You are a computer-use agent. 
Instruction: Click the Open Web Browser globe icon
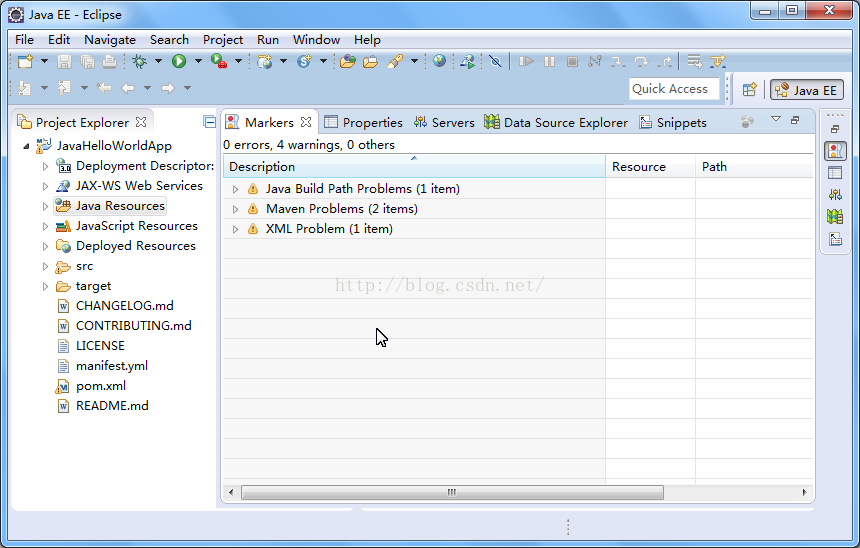(439, 61)
